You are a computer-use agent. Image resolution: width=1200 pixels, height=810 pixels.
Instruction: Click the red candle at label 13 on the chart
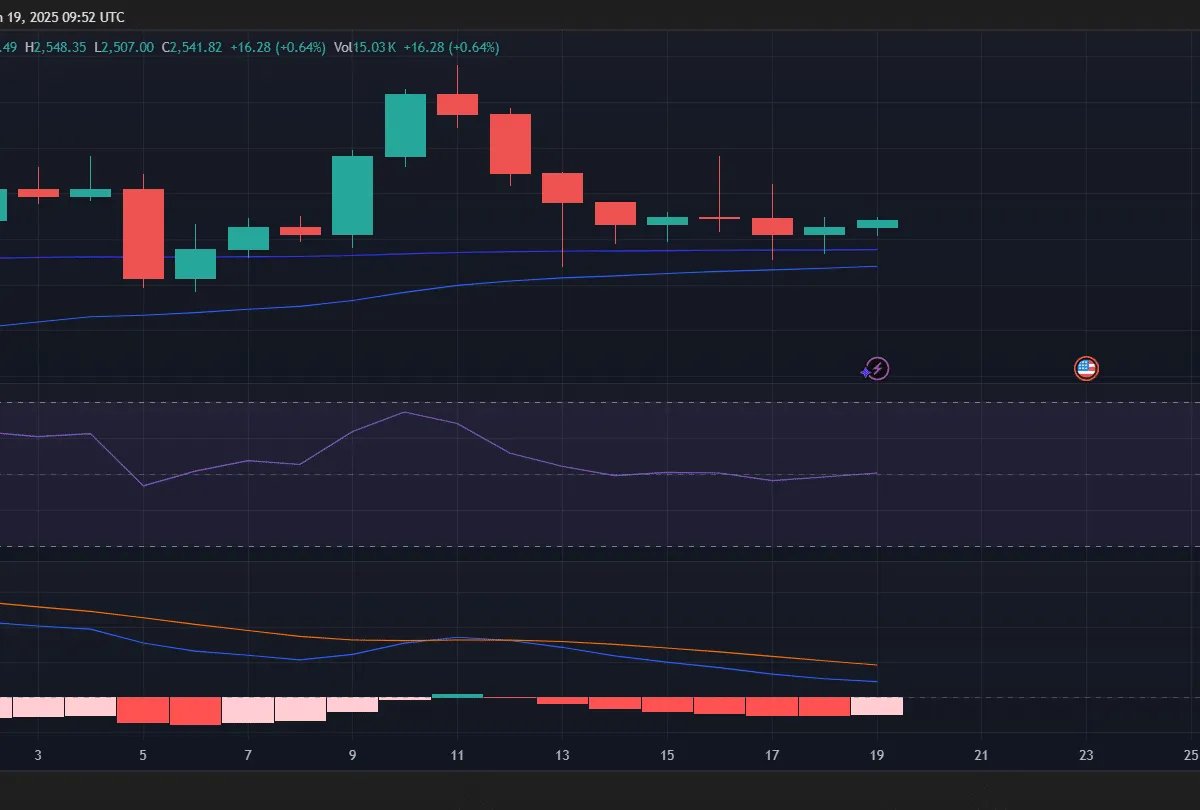[x=562, y=188]
